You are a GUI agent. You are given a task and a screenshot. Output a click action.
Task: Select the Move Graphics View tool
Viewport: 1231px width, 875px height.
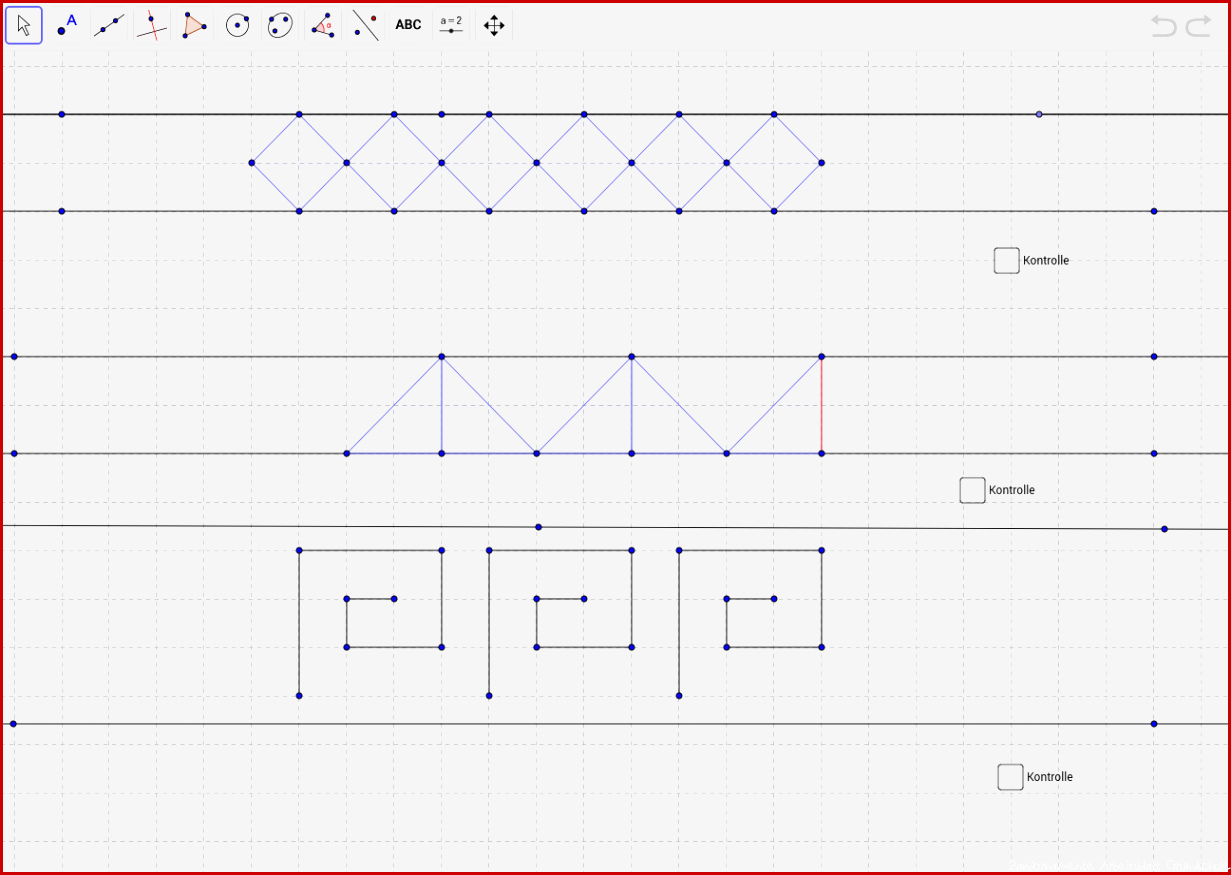(494, 25)
